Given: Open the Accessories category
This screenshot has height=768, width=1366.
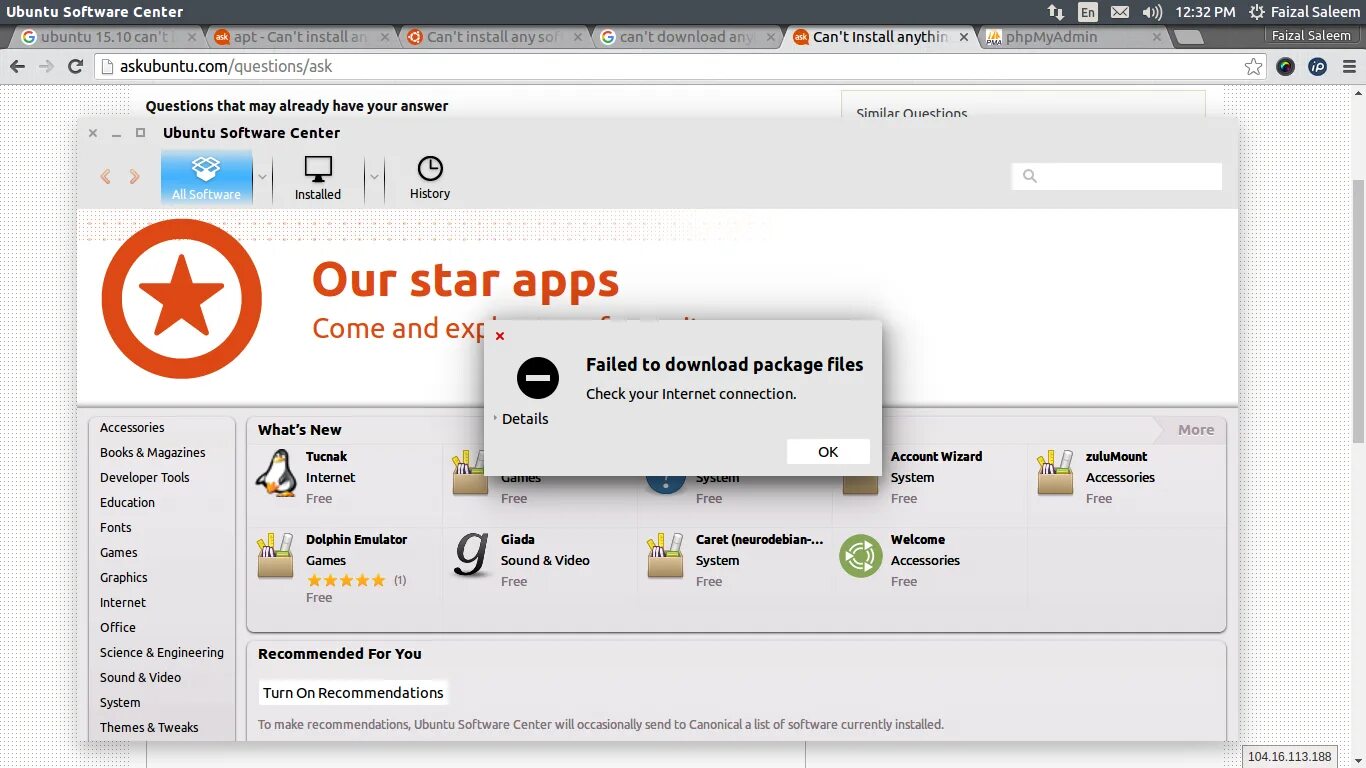Looking at the screenshot, I should point(132,427).
